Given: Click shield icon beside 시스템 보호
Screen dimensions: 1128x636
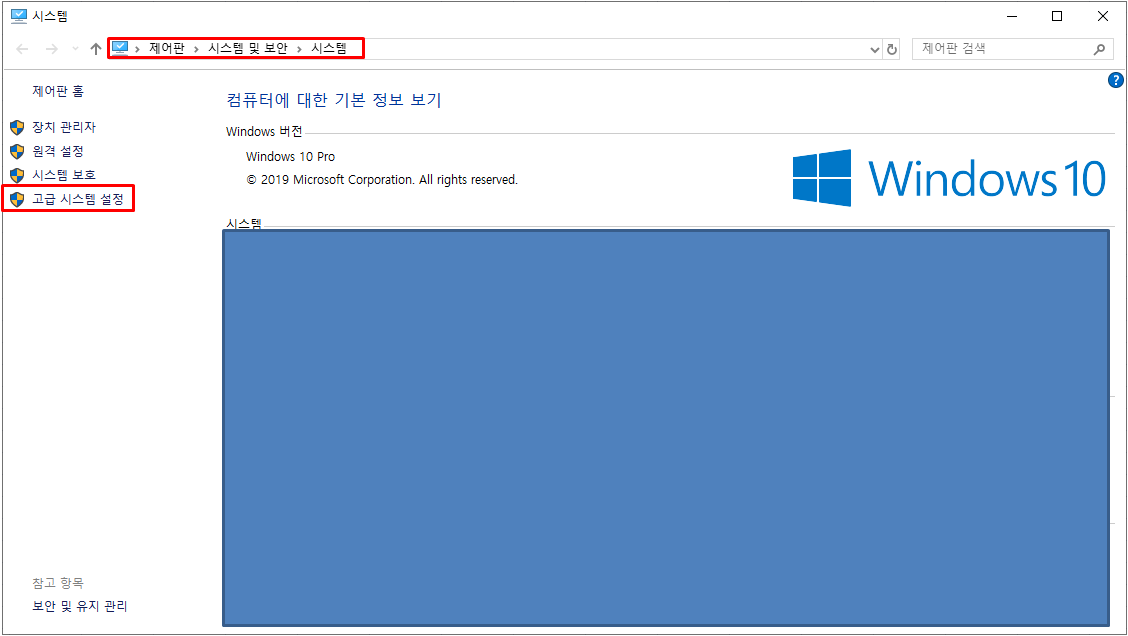Looking at the screenshot, I should 17,176.
